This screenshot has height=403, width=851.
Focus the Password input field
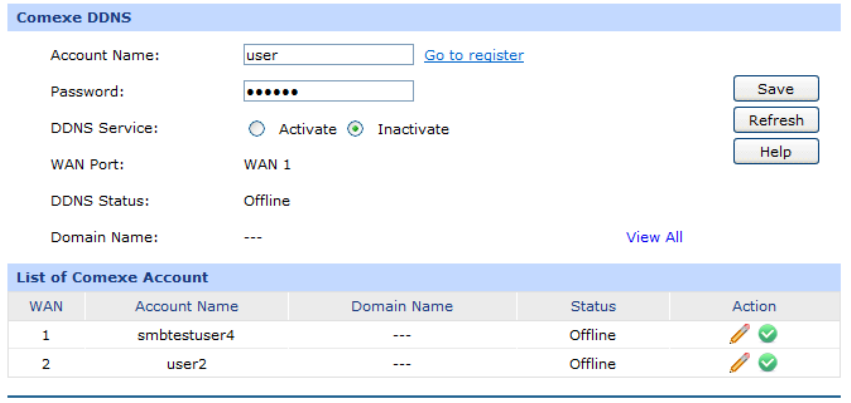(x=328, y=91)
